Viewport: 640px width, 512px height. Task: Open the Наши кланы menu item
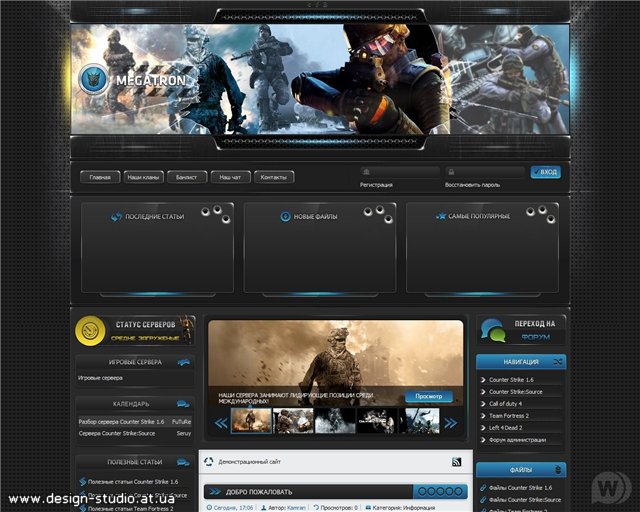pyautogui.click(x=143, y=177)
